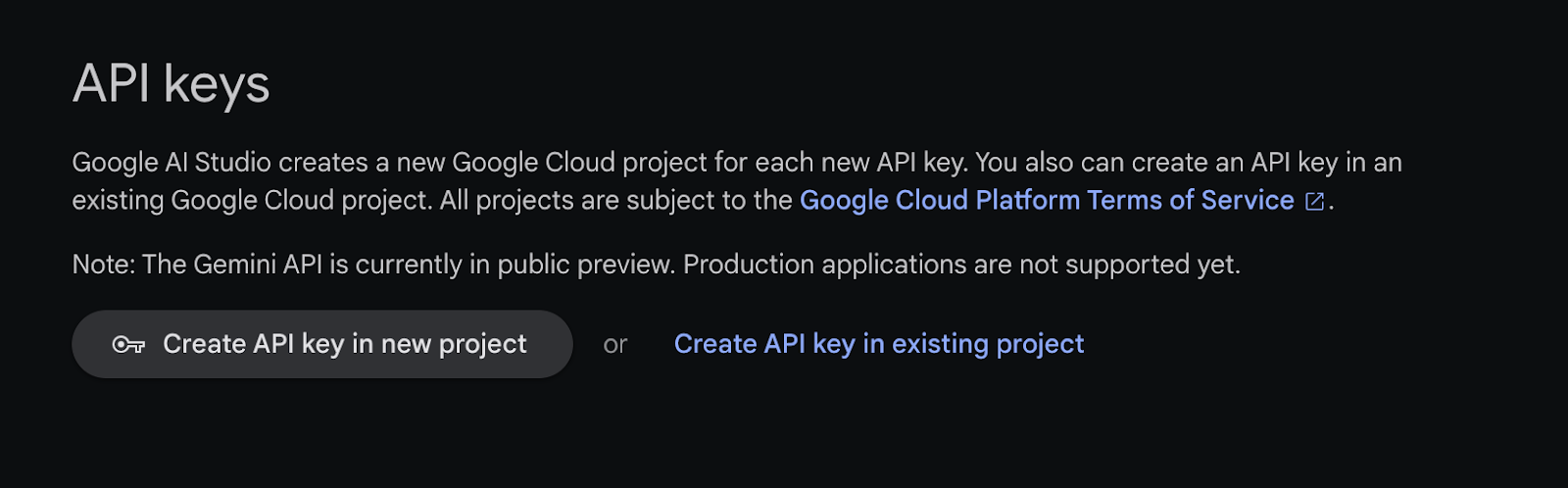Image resolution: width=1568 pixels, height=488 pixels.
Task: Click the external link icon after Terms of Service
Action: tap(1314, 202)
